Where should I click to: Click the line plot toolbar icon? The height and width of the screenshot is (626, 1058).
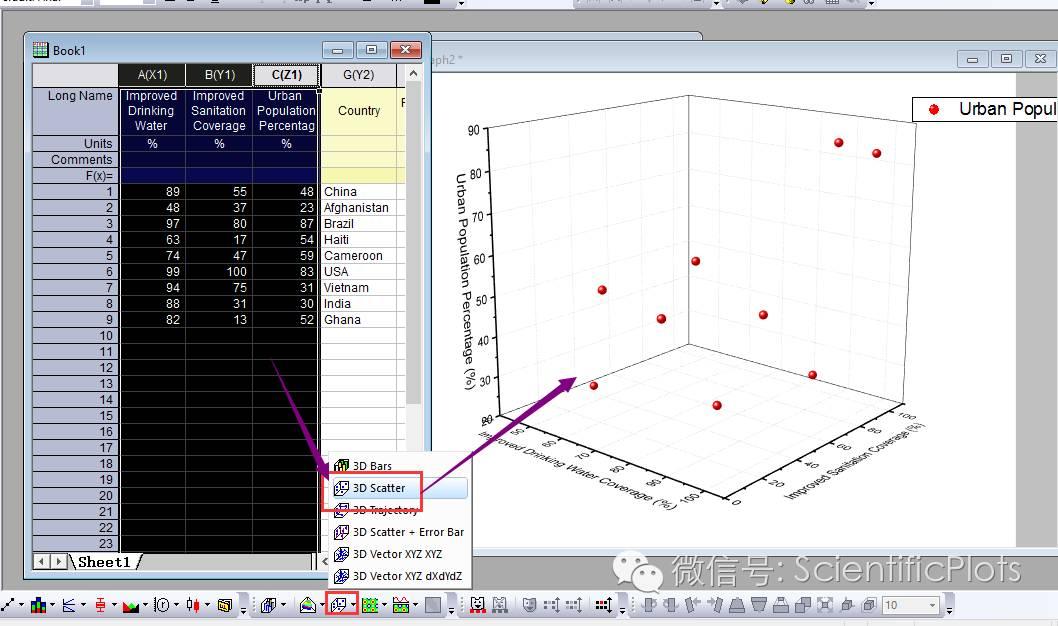coord(9,605)
